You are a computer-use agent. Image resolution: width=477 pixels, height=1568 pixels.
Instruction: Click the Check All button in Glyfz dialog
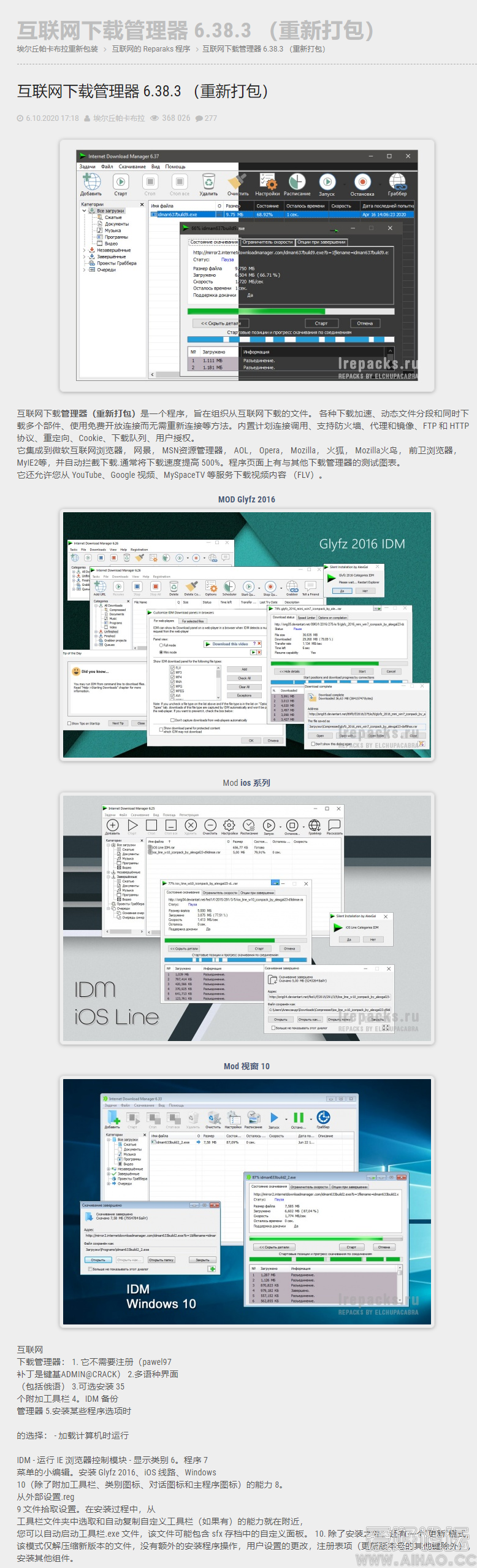[x=244, y=678]
